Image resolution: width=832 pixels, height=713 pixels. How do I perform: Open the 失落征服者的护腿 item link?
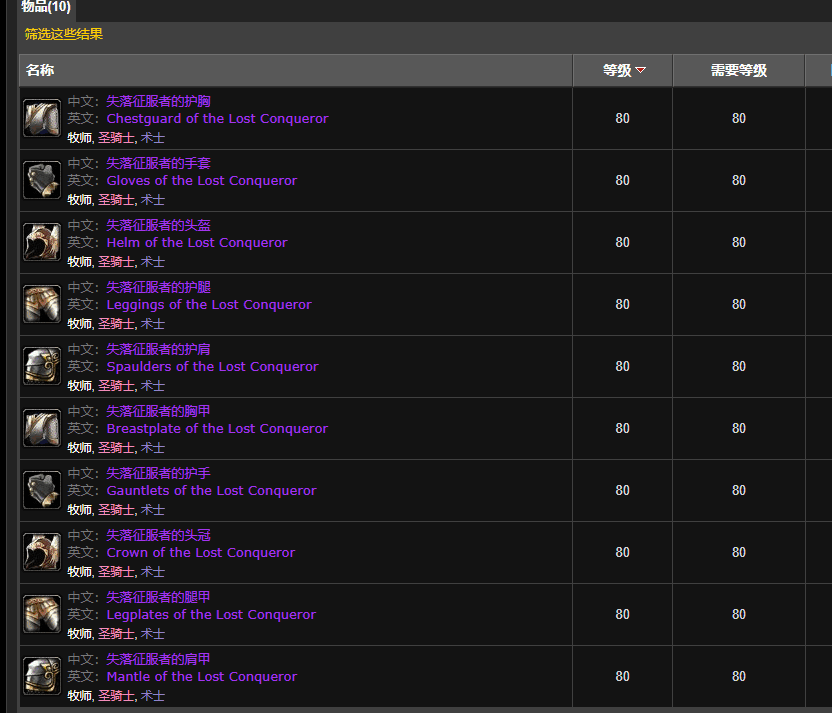pyautogui.click(x=158, y=288)
